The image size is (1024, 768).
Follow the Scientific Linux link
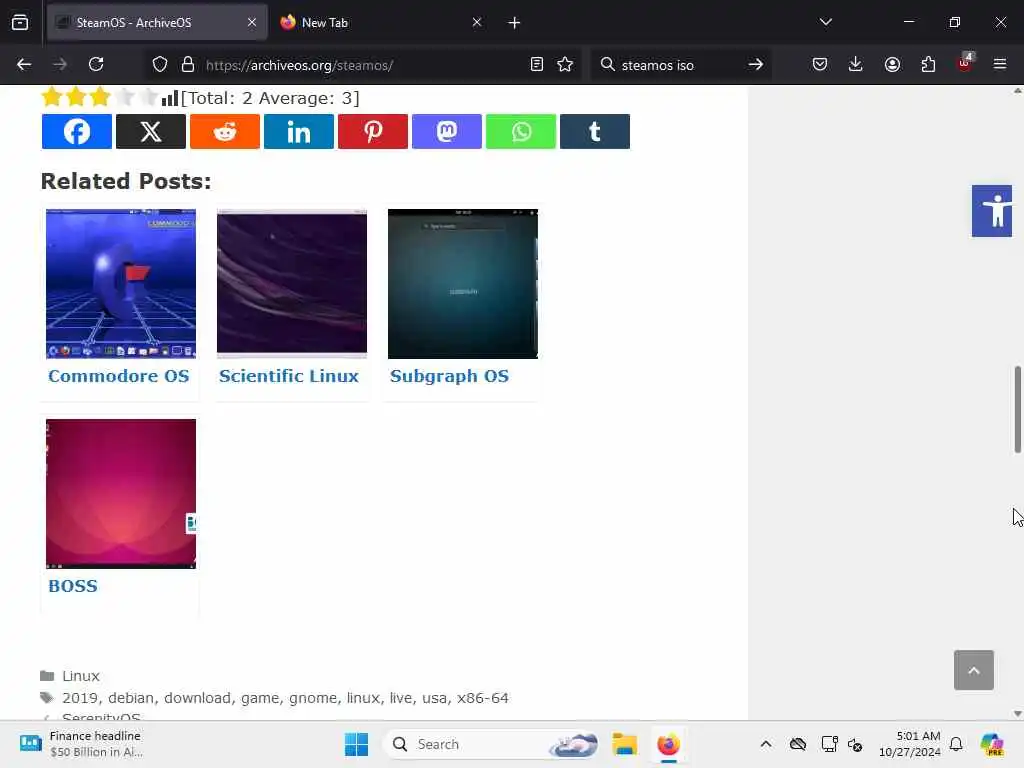(289, 376)
